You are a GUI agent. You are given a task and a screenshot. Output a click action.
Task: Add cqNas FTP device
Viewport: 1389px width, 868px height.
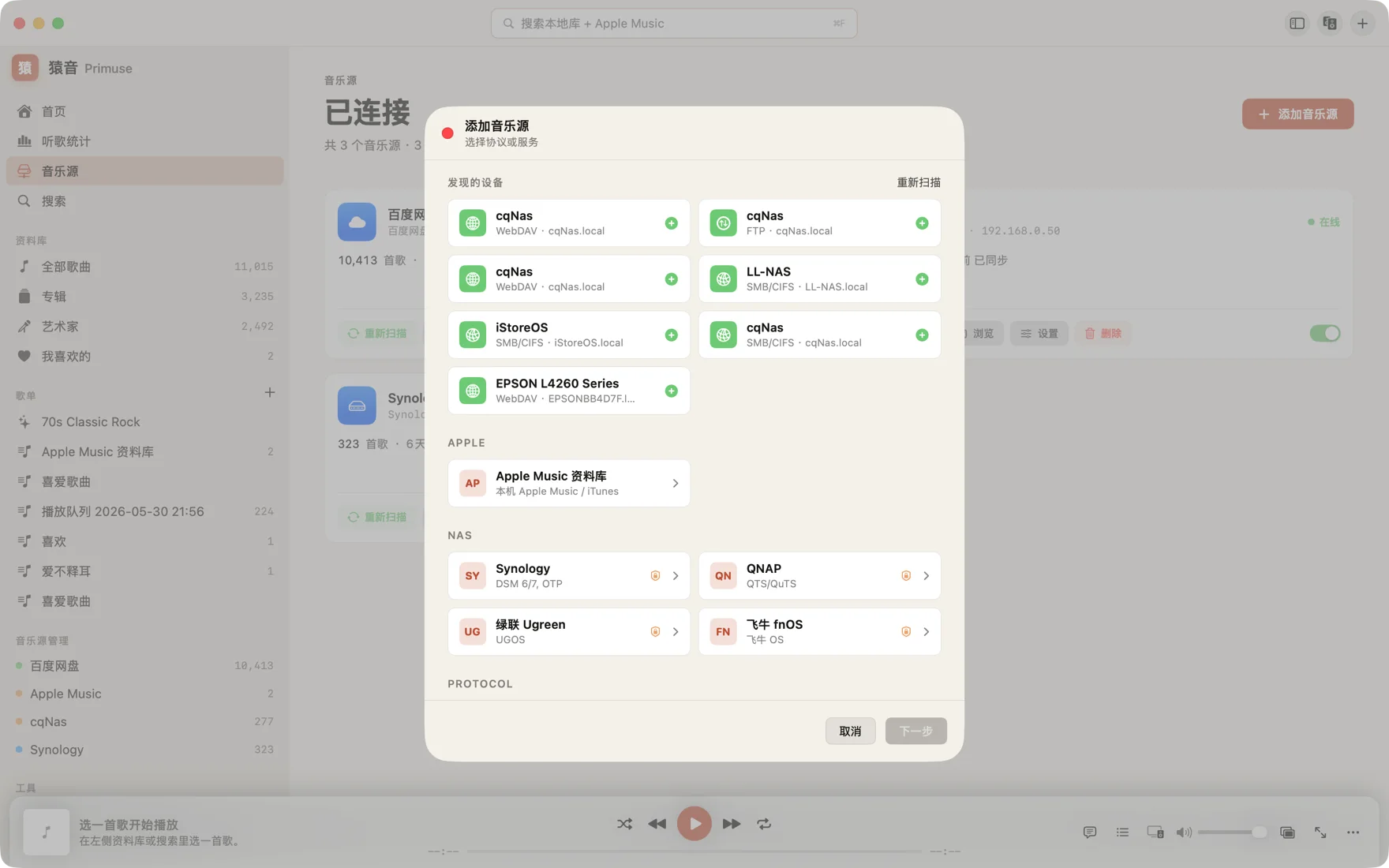(x=922, y=223)
